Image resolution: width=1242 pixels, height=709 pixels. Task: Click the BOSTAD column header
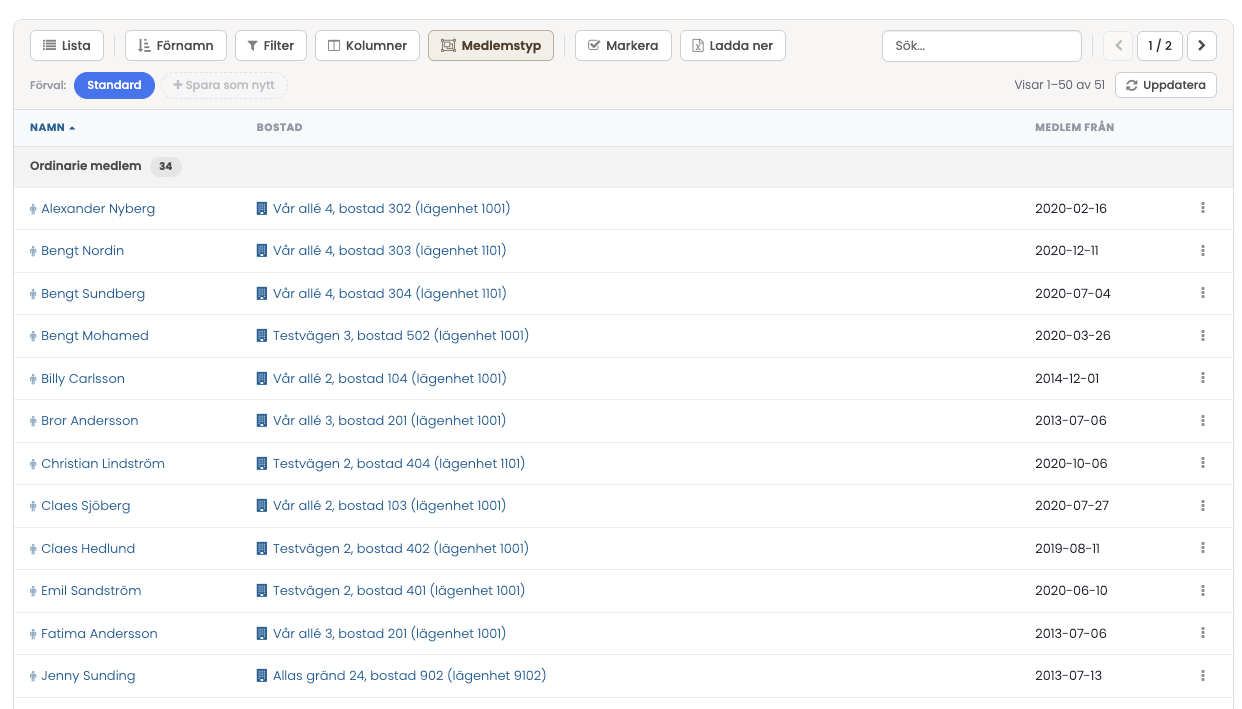click(x=279, y=128)
